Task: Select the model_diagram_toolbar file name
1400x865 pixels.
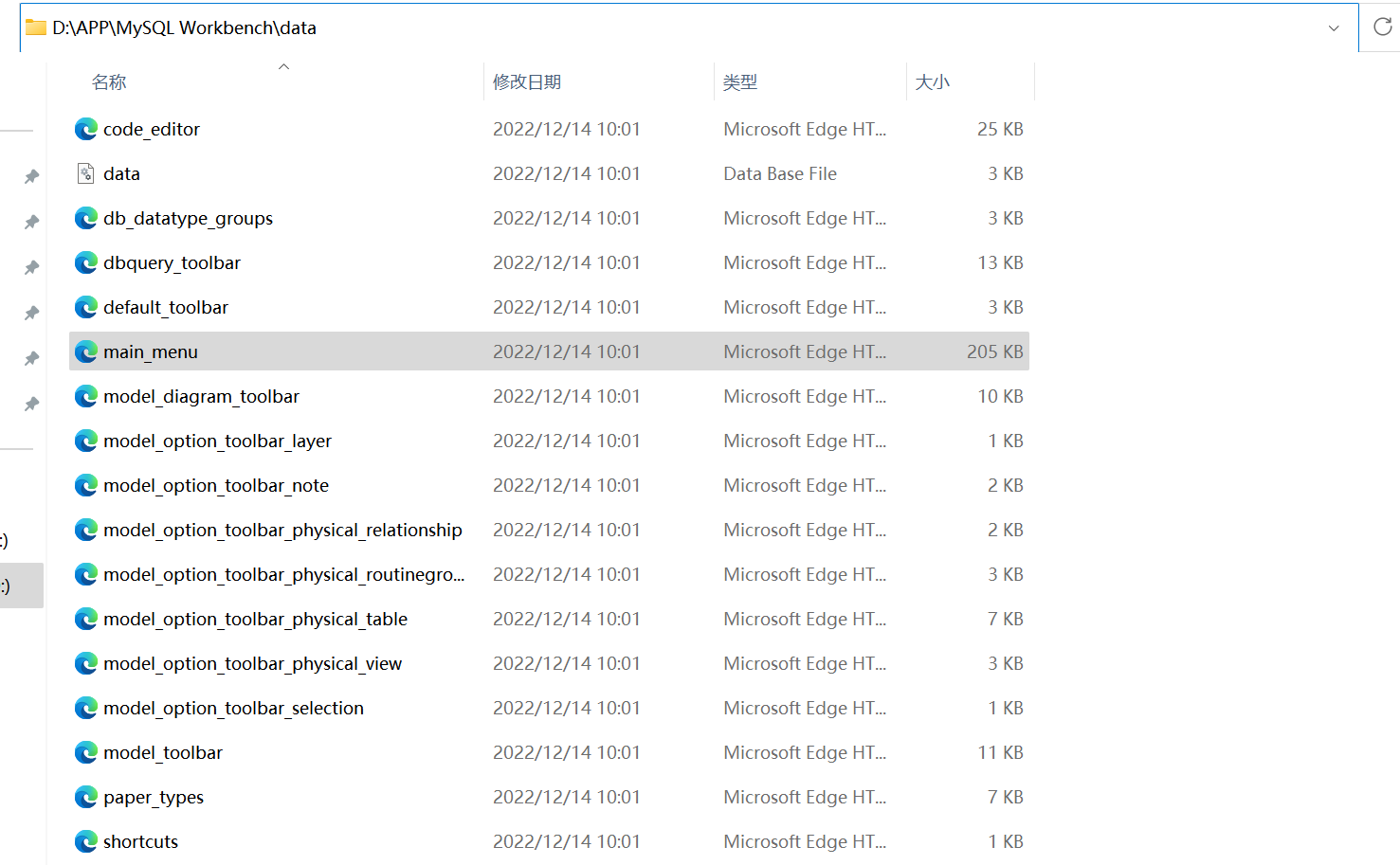Action: point(201,396)
